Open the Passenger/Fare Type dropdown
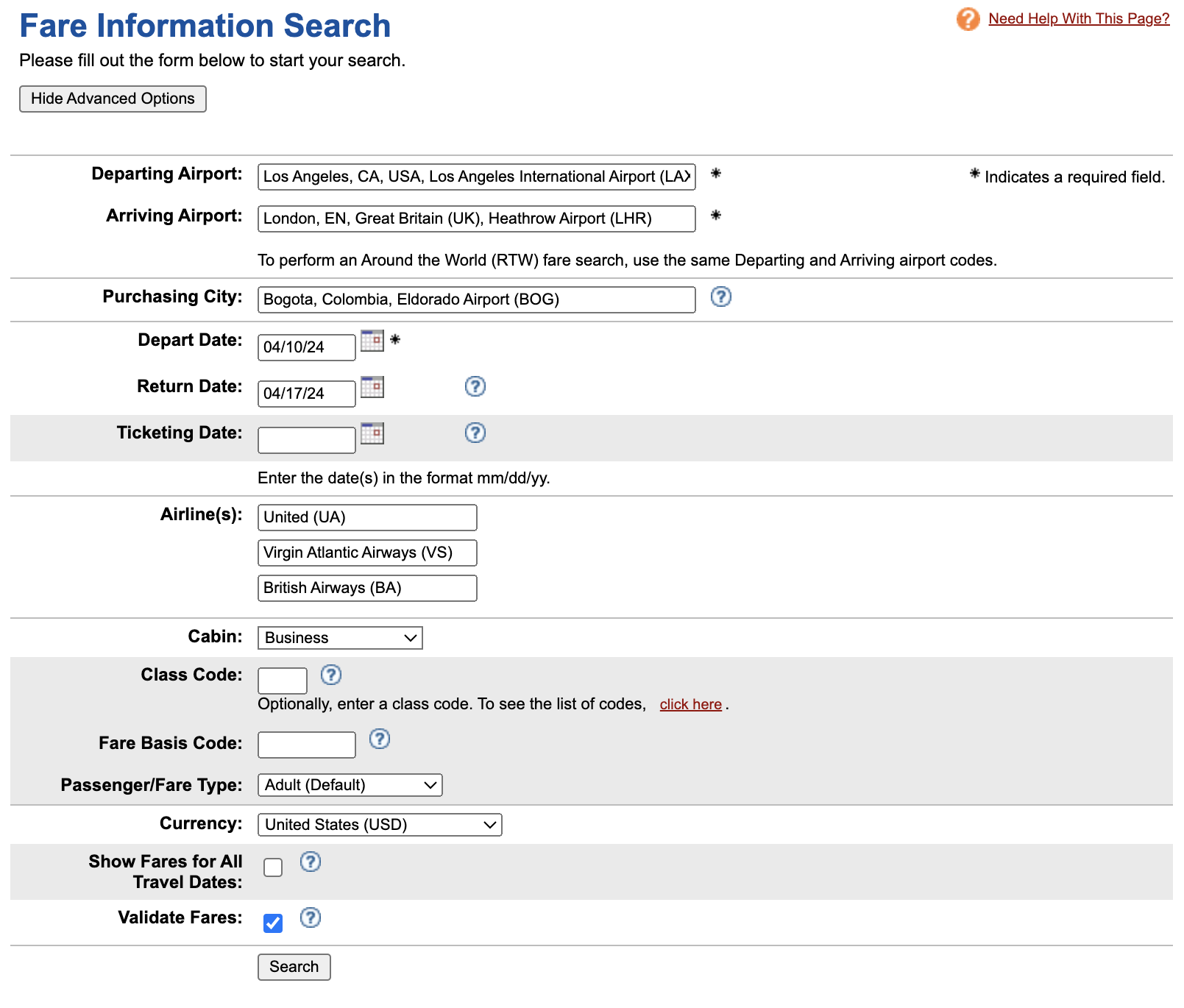 [350, 785]
